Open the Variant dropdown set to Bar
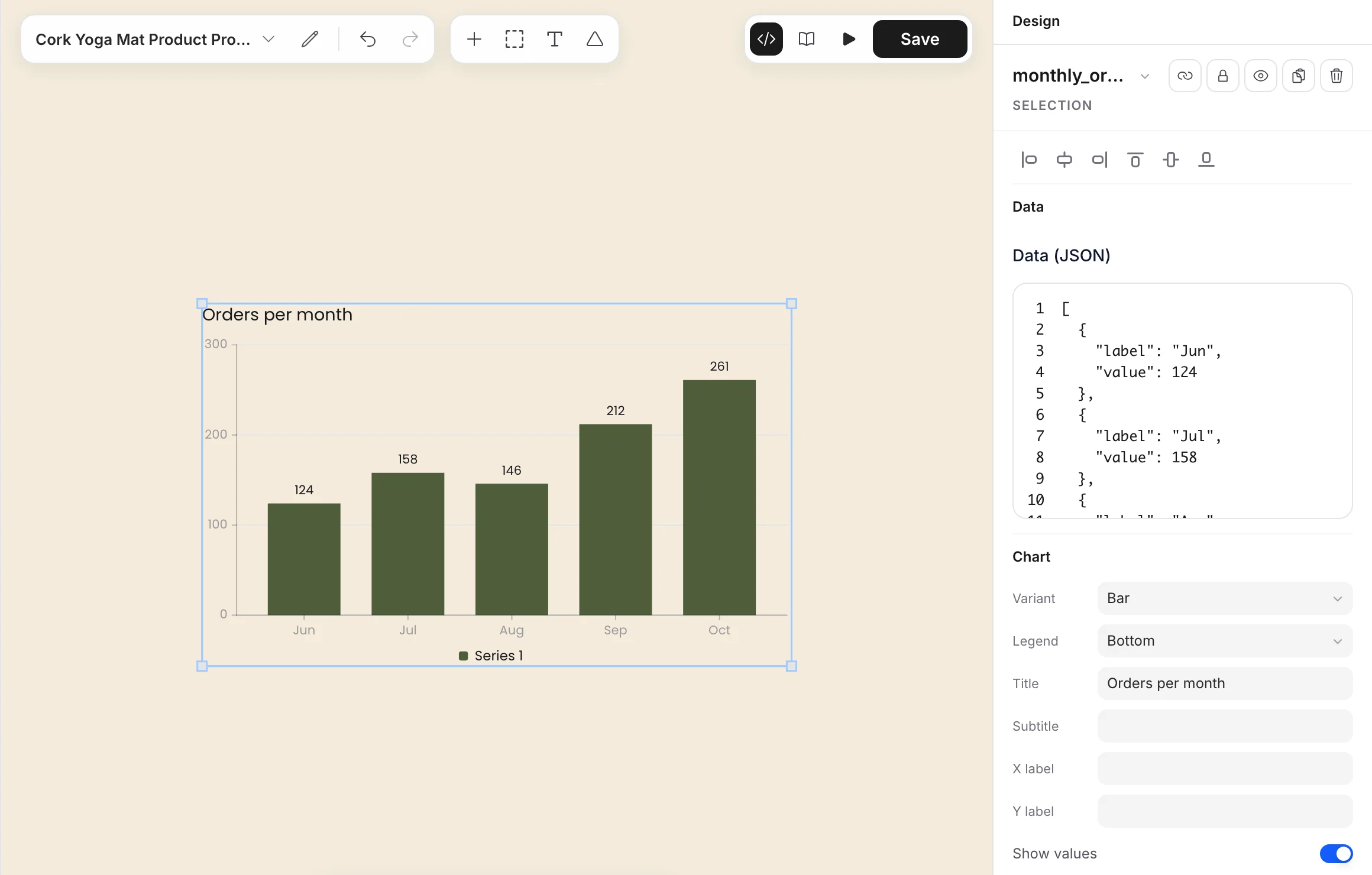This screenshot has height=875, width=1372. click(1225, 598)
